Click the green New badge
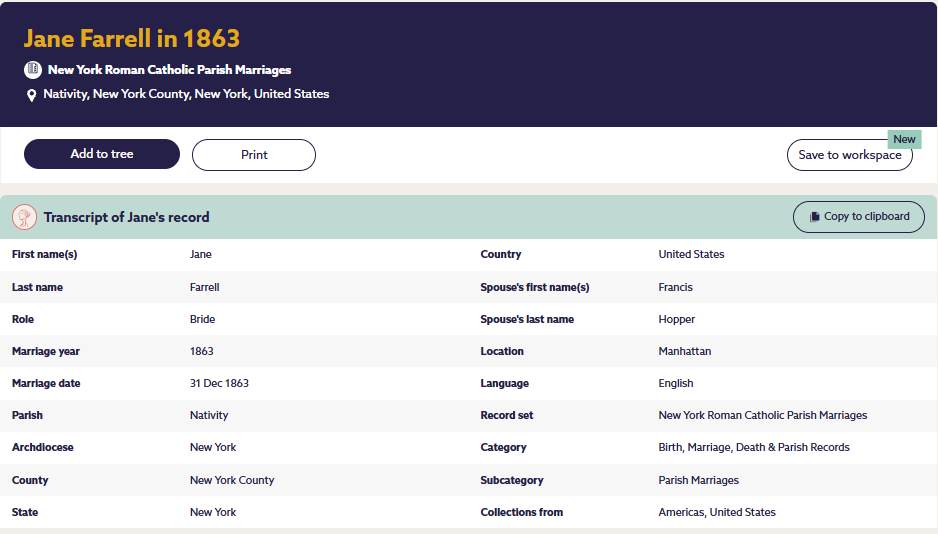The height and width of the screenshot is (534, 938). [x=904, y=139]
